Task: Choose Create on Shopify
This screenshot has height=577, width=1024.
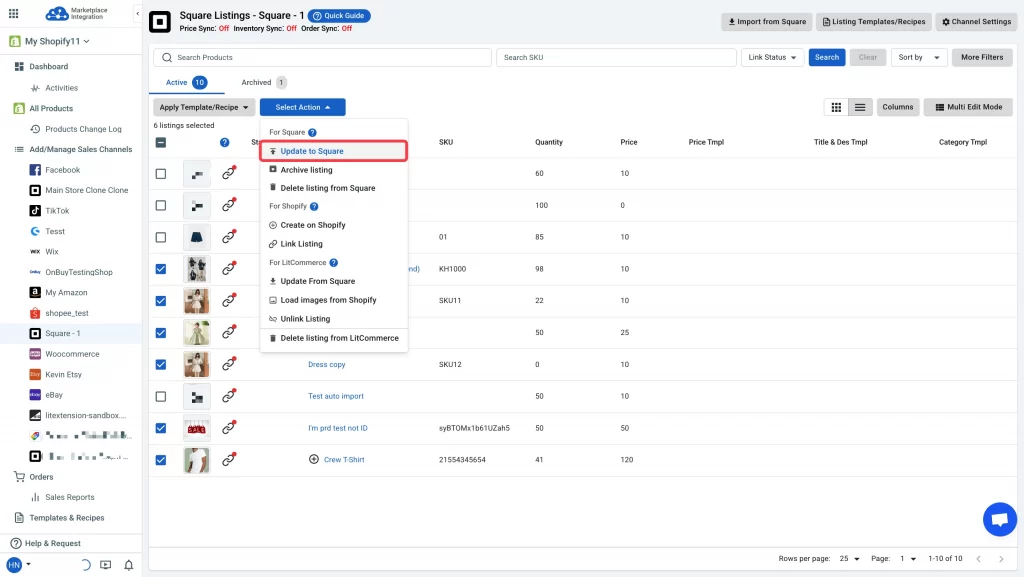Action: point(334,225)
